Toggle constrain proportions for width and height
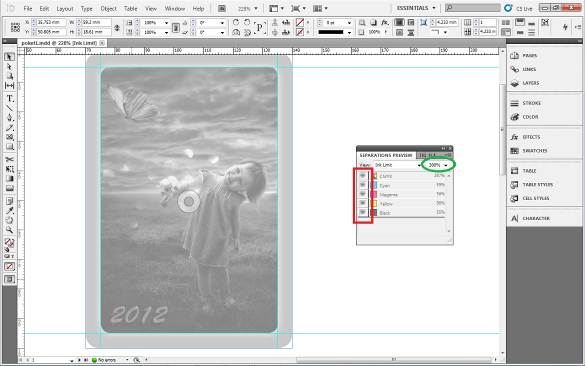Viewport: 585px width, 366px height. (x=117, y=28)
